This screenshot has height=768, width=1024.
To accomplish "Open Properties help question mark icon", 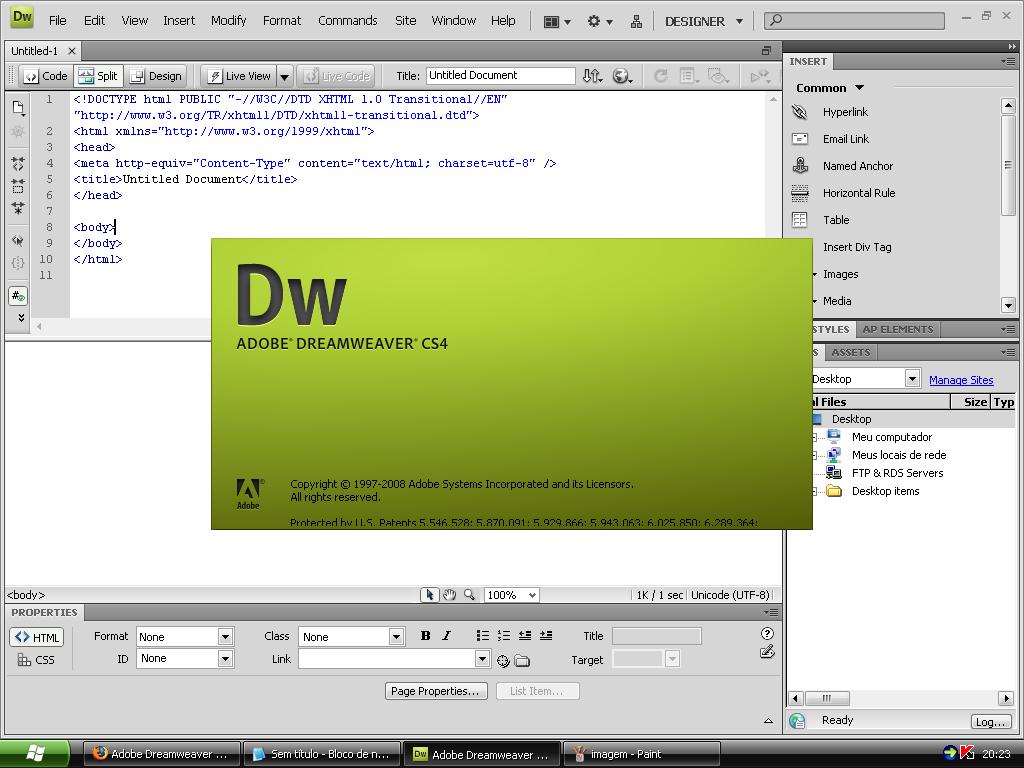I will click(767, 633).
